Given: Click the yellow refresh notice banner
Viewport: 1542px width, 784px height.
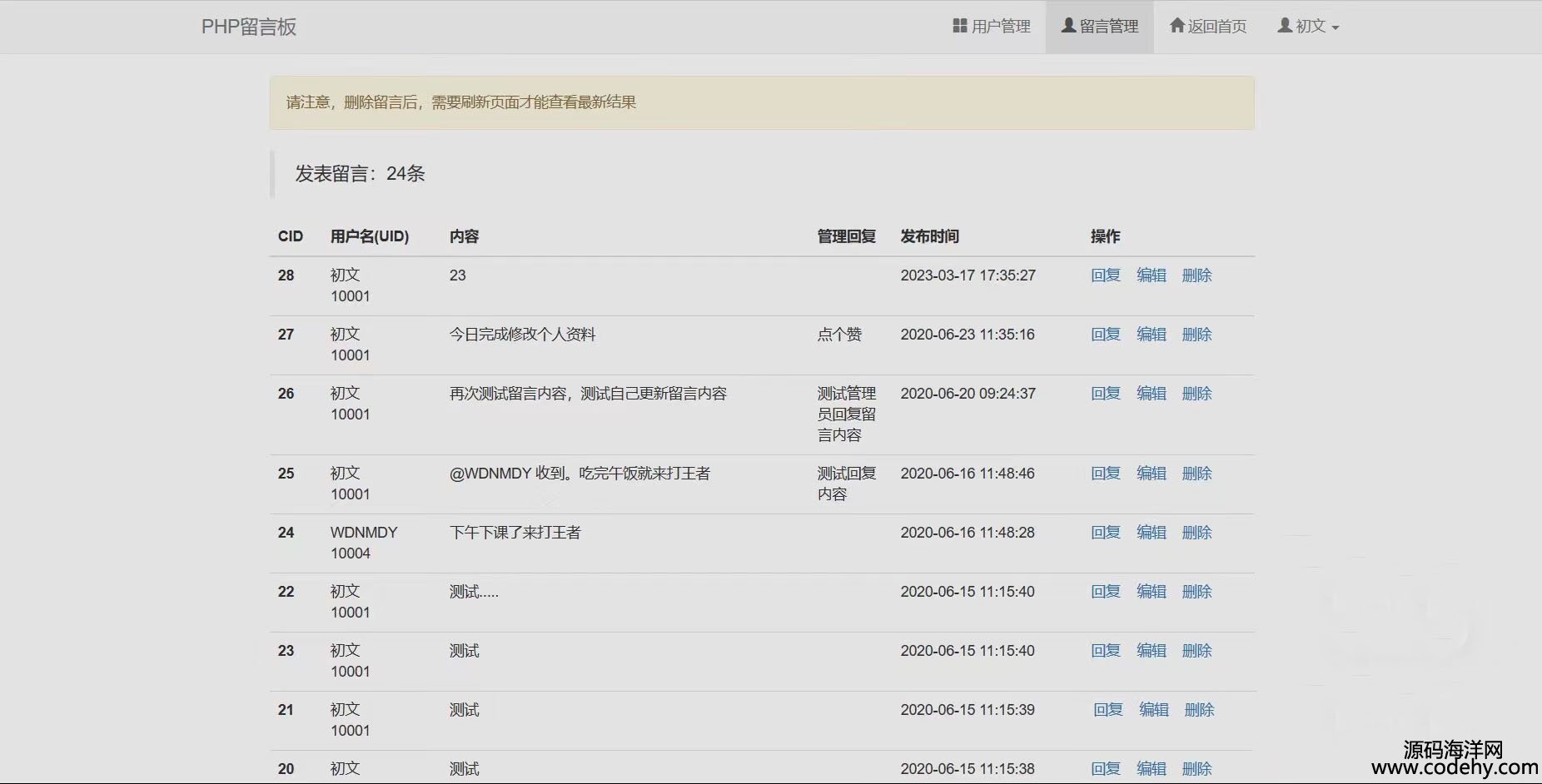Looking at the screenshot, I should (761, 102).
